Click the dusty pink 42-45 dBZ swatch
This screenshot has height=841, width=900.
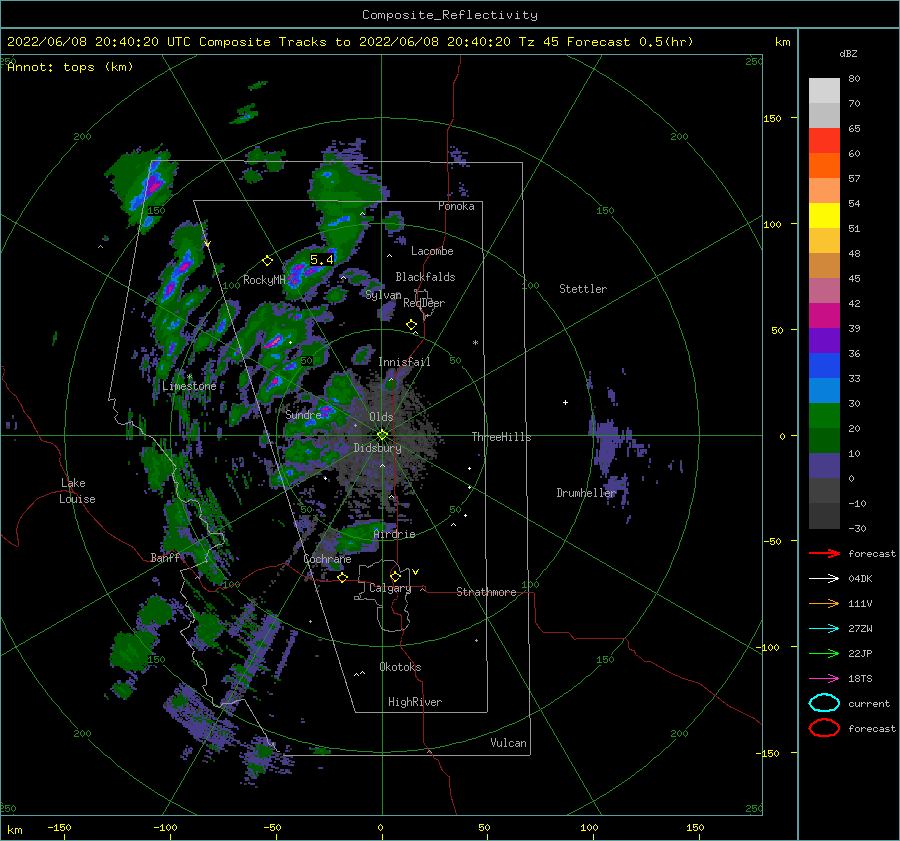tap(824, 290)
